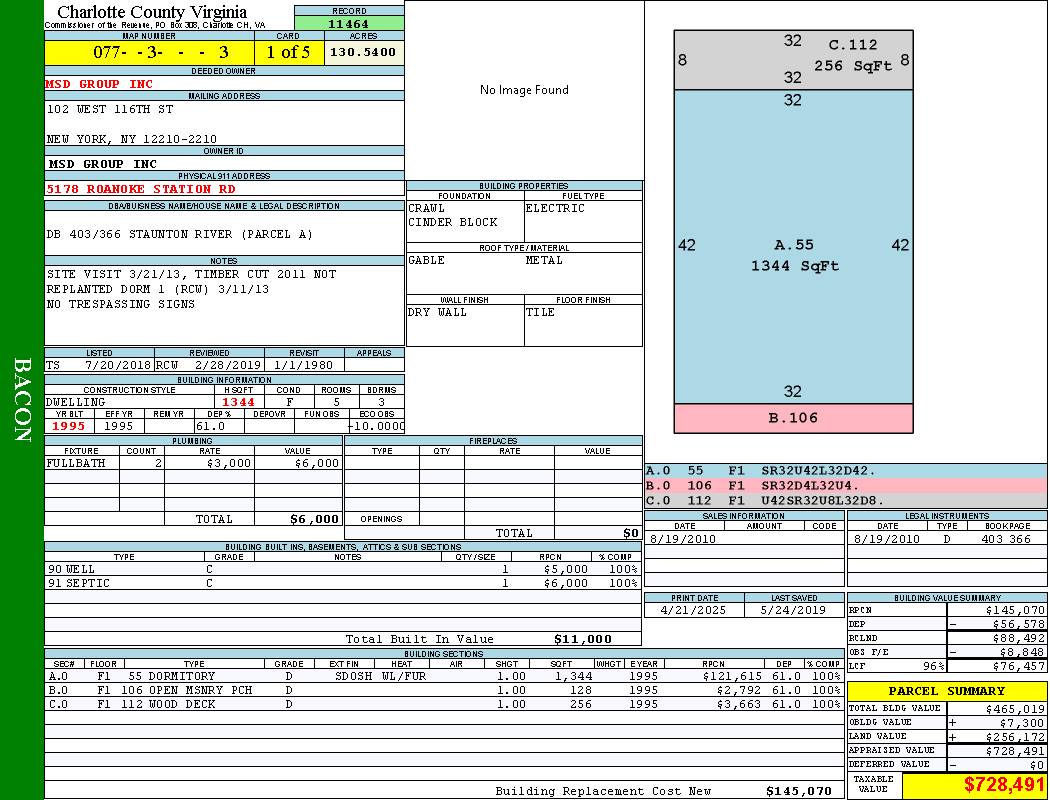Click the acres value 130.5400
The width and height of the screenshot is (1050, 800).
tap(363, 52)
